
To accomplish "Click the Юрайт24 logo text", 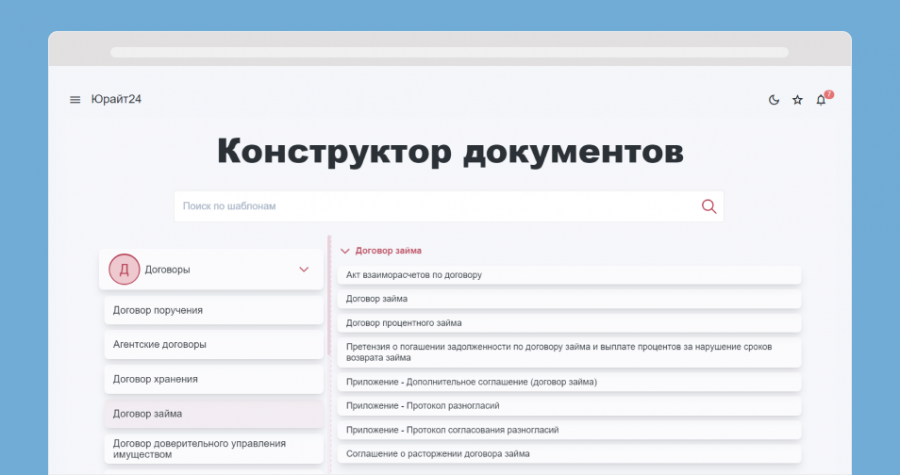I will click(x=116, y=99).
